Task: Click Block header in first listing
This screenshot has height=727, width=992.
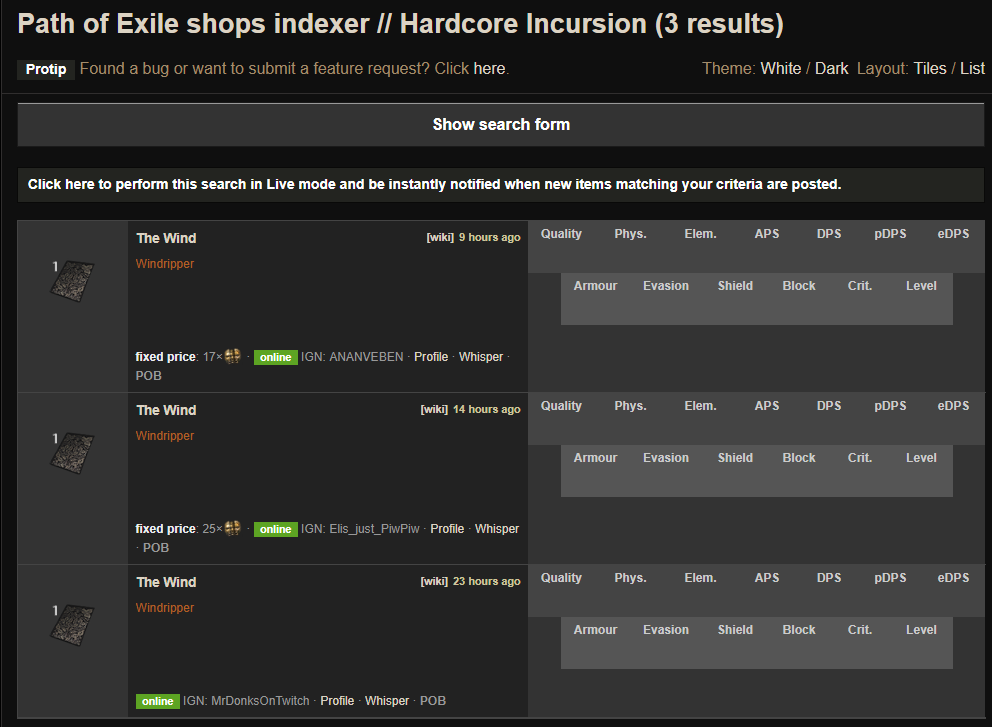Action: 799,286
